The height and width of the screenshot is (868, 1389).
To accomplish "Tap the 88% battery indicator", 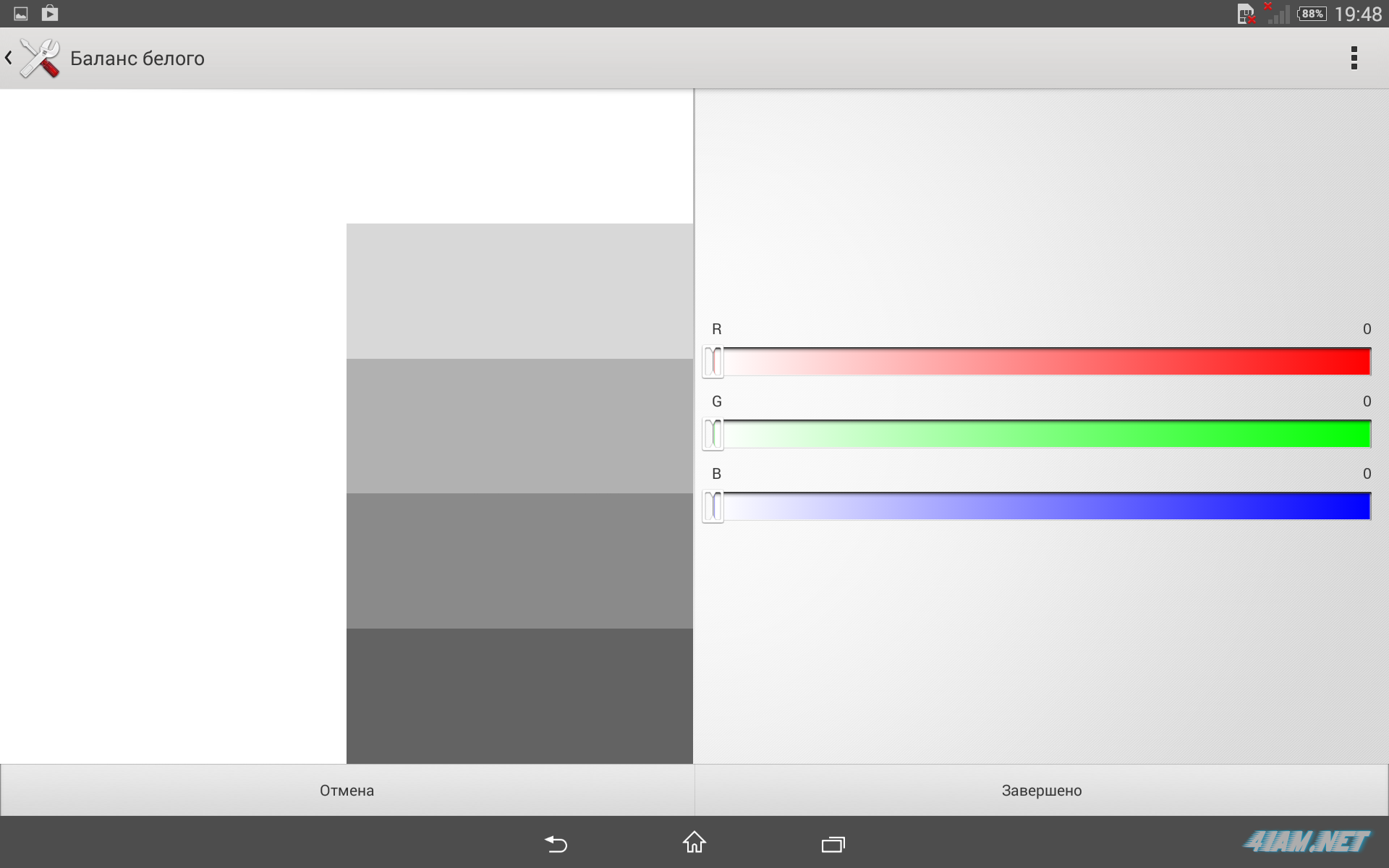I will (1312, 14).
